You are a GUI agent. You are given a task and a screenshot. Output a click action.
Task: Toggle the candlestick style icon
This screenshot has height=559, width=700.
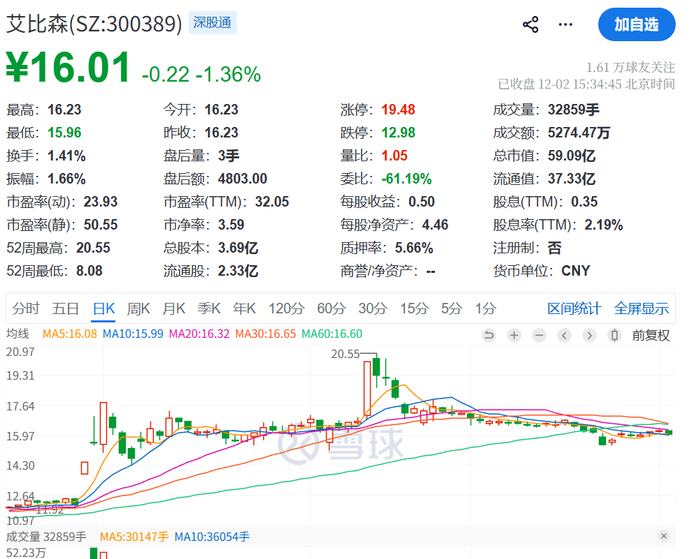pos(615,335)
